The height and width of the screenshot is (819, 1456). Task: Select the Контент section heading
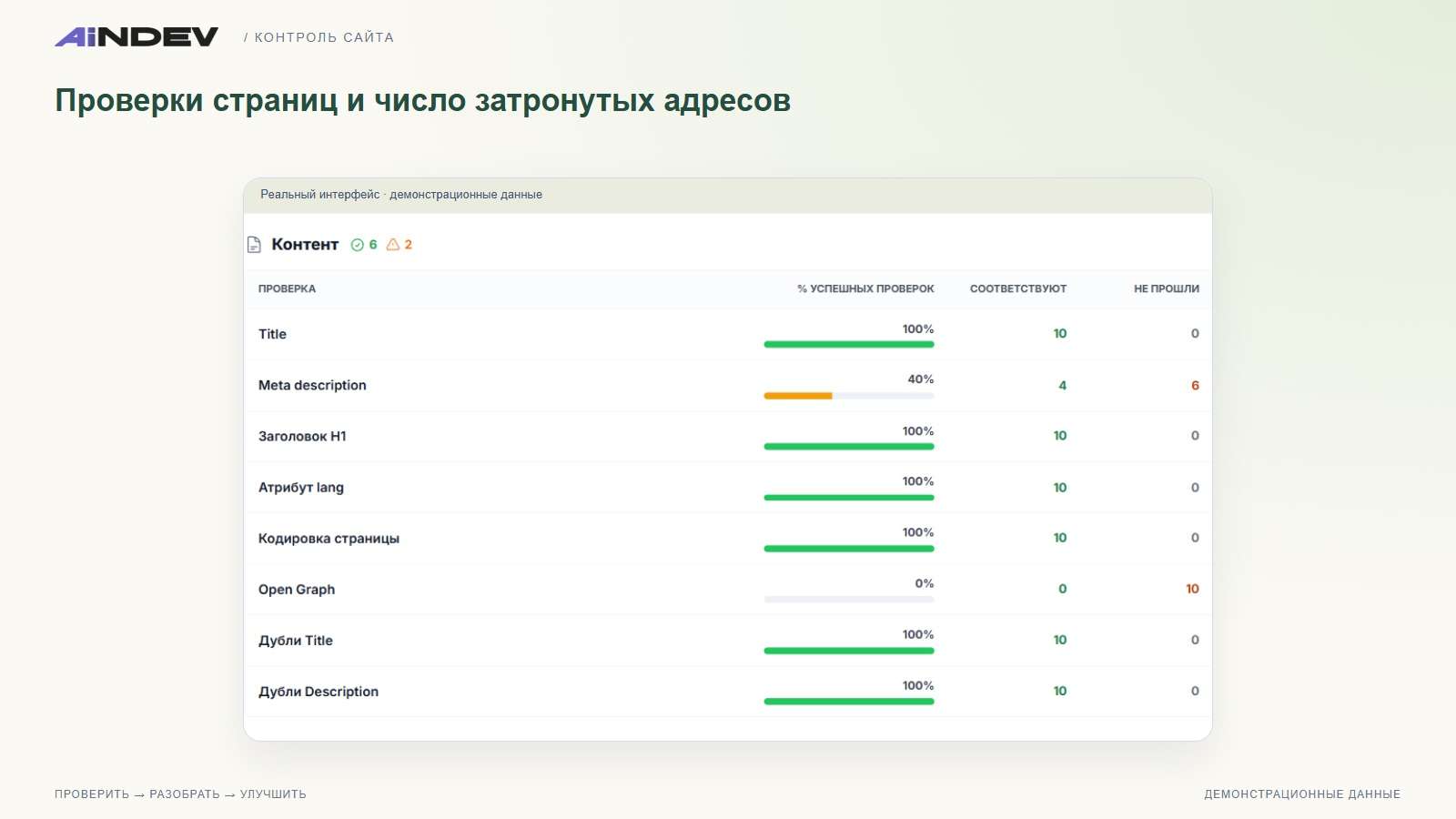(305, 245)
